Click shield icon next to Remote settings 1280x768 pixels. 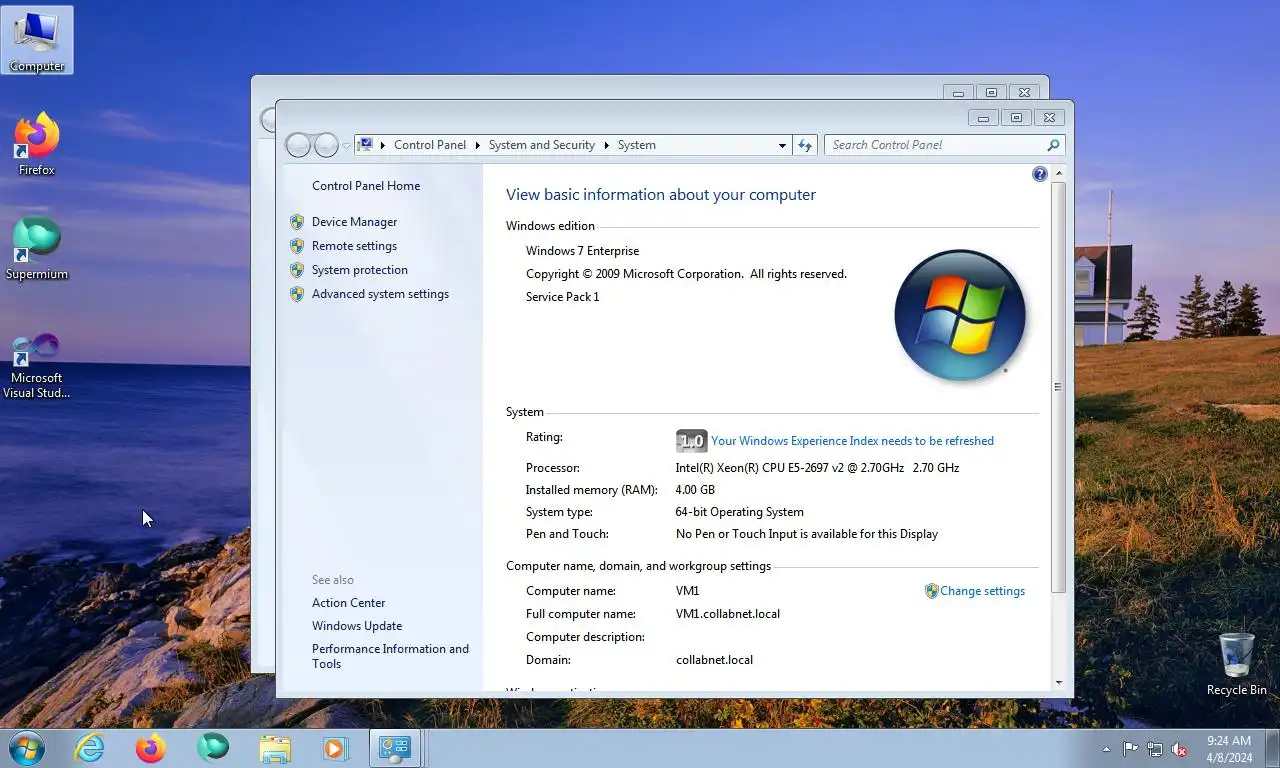(x=297, y=246)
